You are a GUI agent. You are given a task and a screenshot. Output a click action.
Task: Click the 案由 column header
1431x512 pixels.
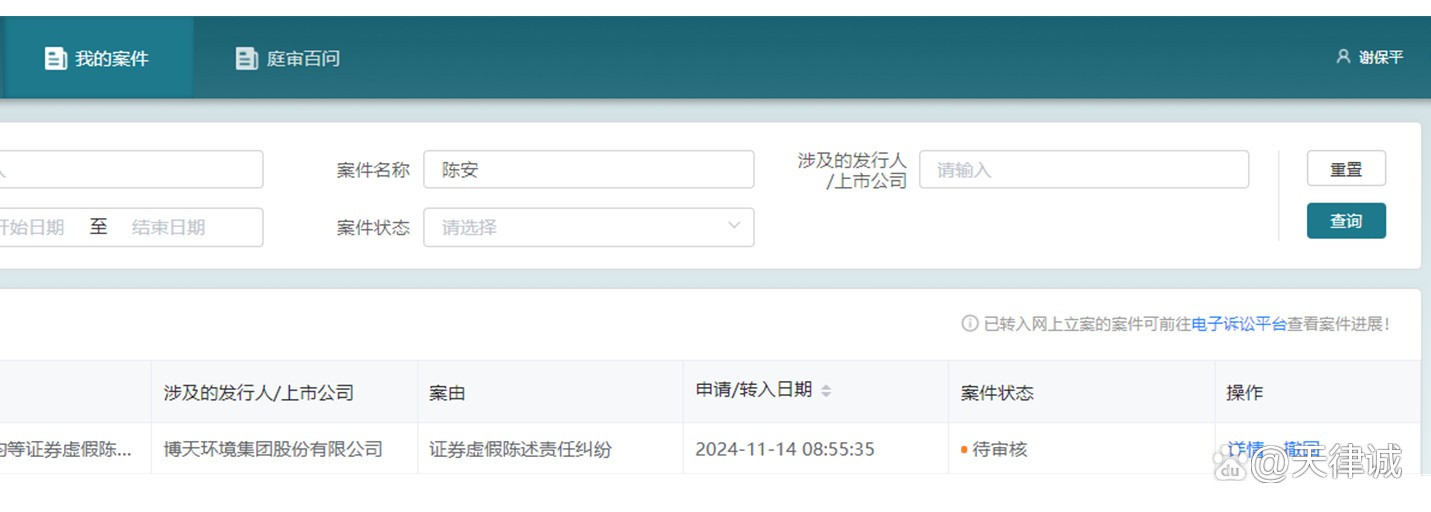(x=551, y=392)
